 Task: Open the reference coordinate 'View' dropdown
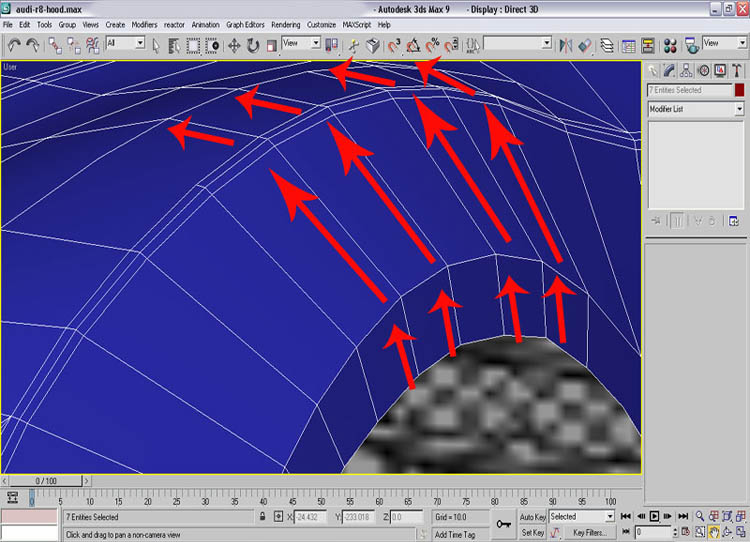[x=315, y=44]
